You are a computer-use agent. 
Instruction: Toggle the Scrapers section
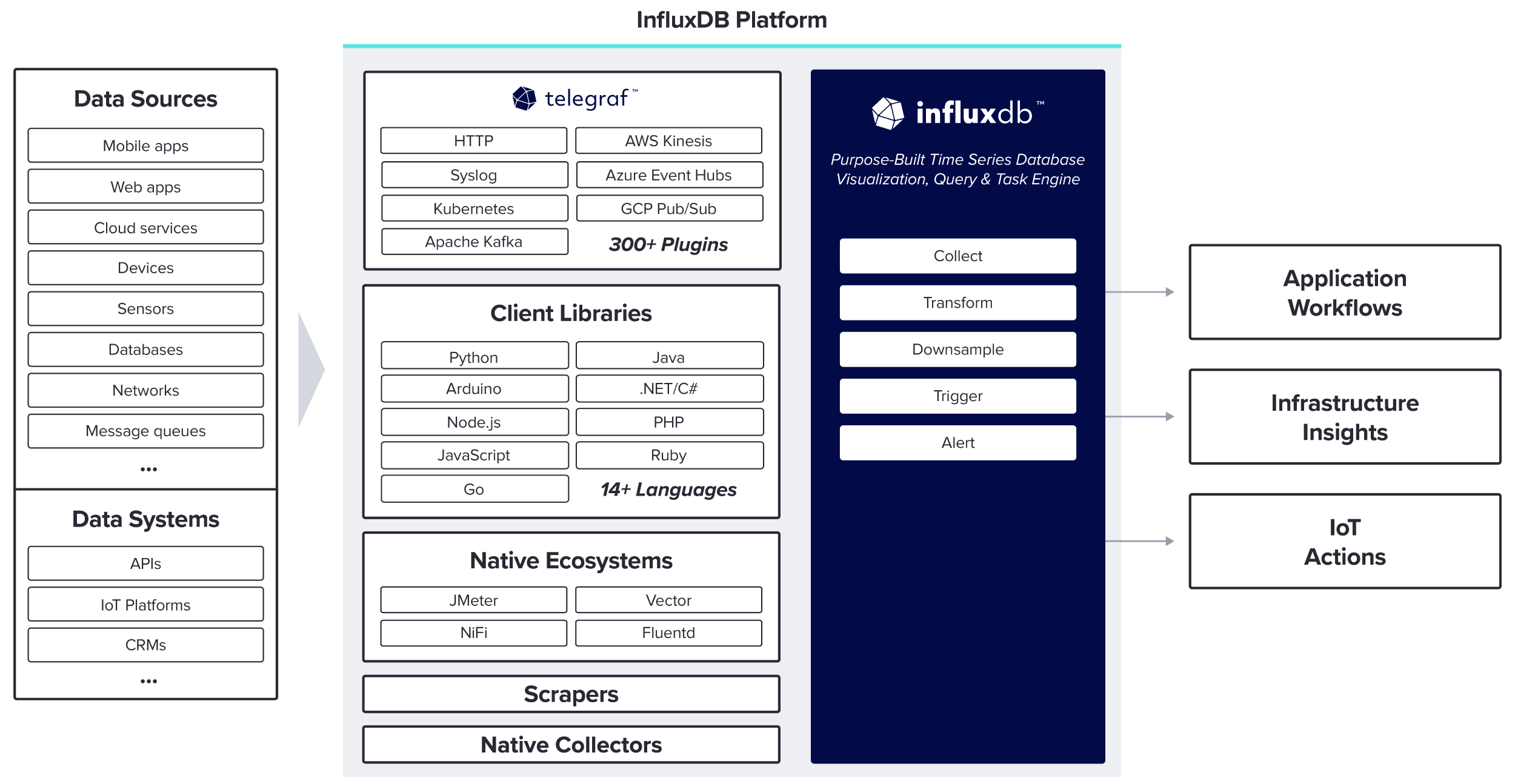click(572, 695)
